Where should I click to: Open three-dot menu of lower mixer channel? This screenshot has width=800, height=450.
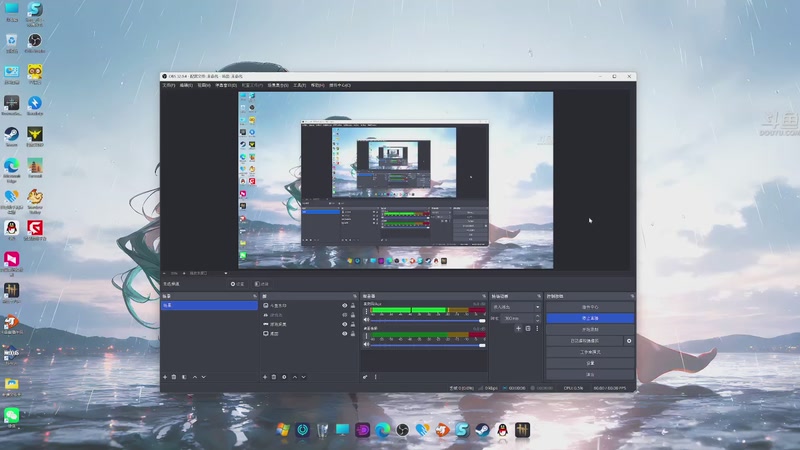pos(366,336)
